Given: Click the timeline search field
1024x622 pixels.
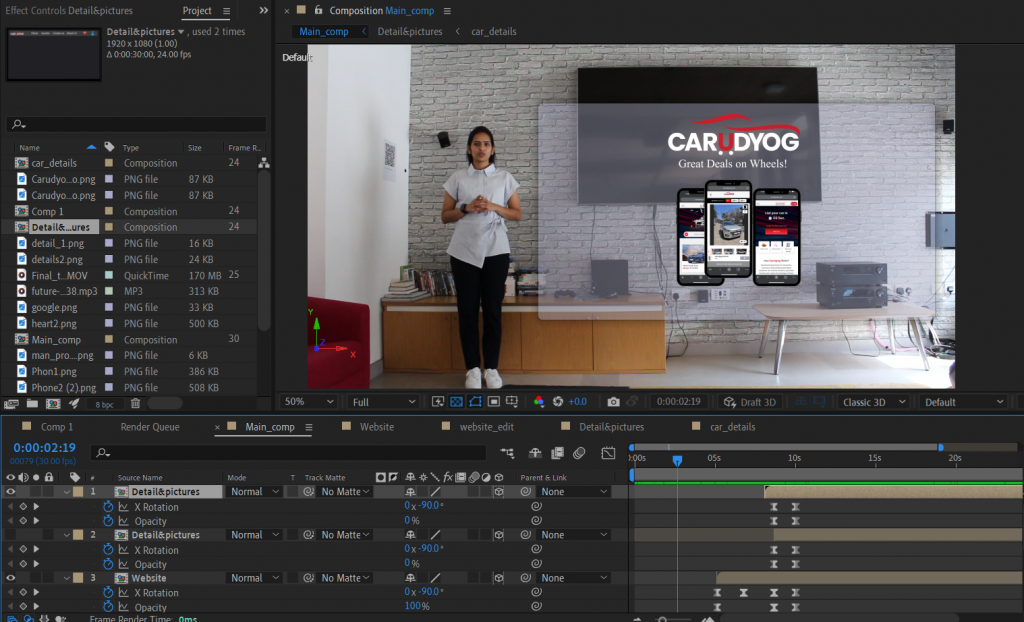Looking at the screenshot, I should click(x=291, y=453).
